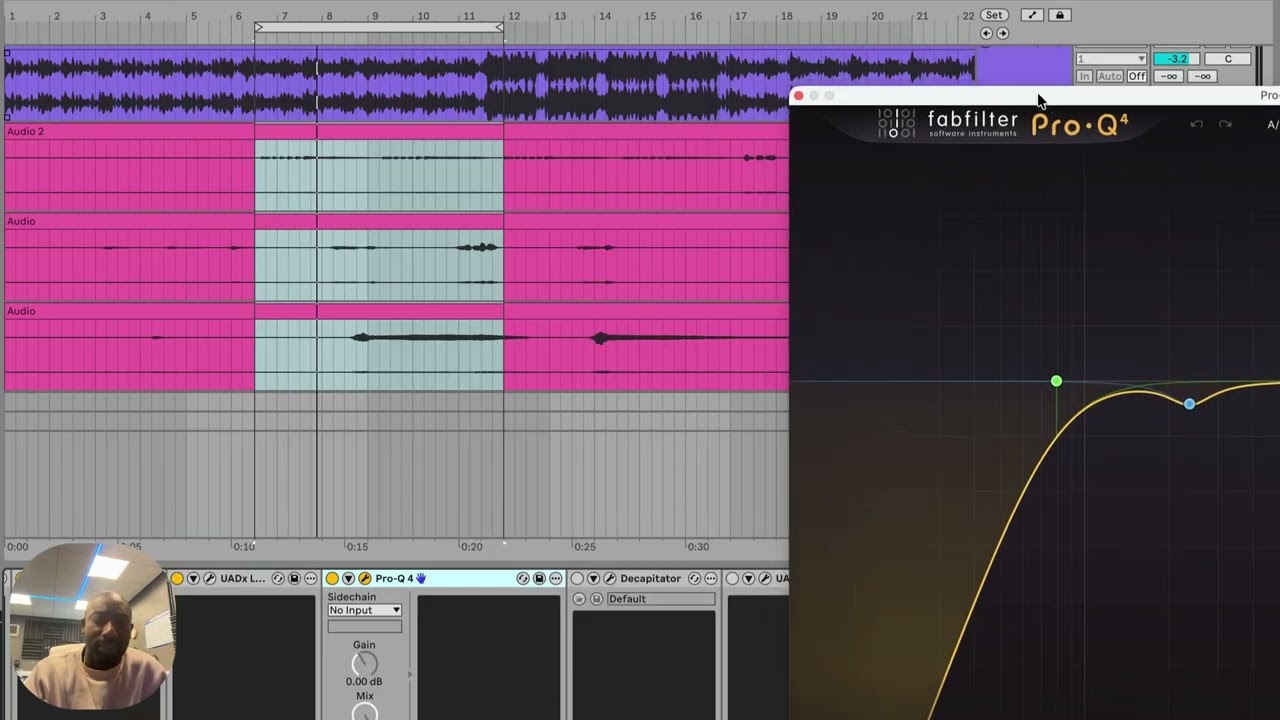Click UADx hot-swap preset icon
Image resolution: width=1280 pixels, height=720 pixels.
click(278, 578)
